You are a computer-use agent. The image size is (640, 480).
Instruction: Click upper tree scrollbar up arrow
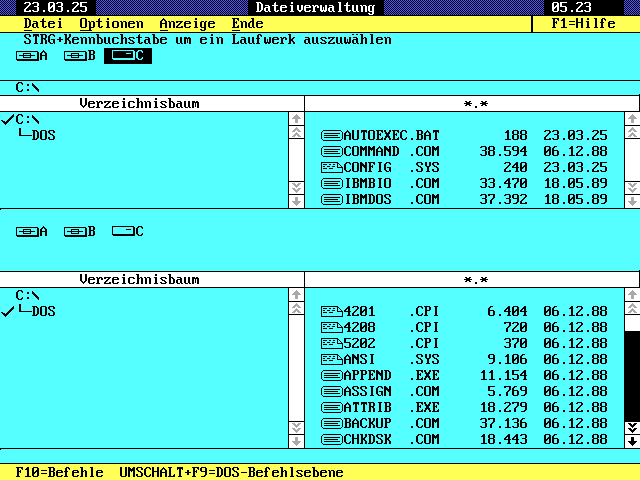click(x=296, y=119)
